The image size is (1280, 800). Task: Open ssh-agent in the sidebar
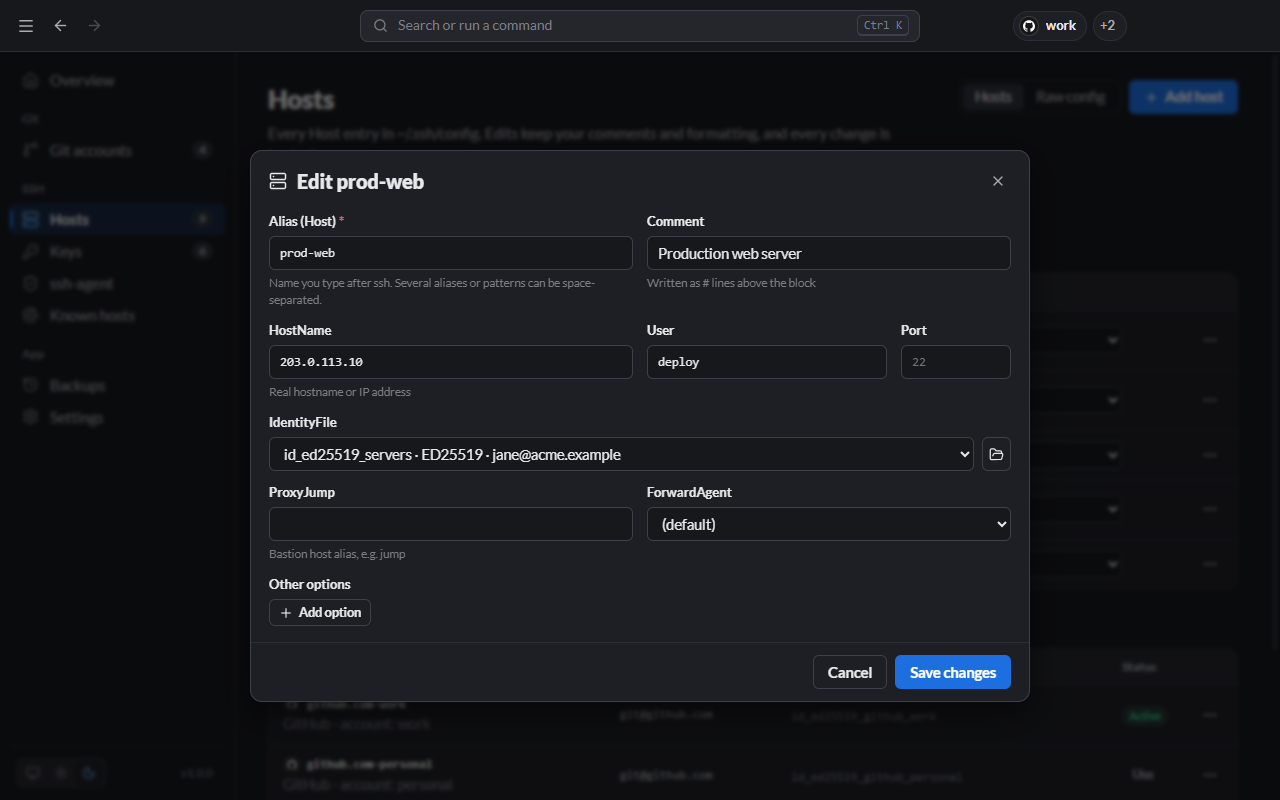coord(117,283)
